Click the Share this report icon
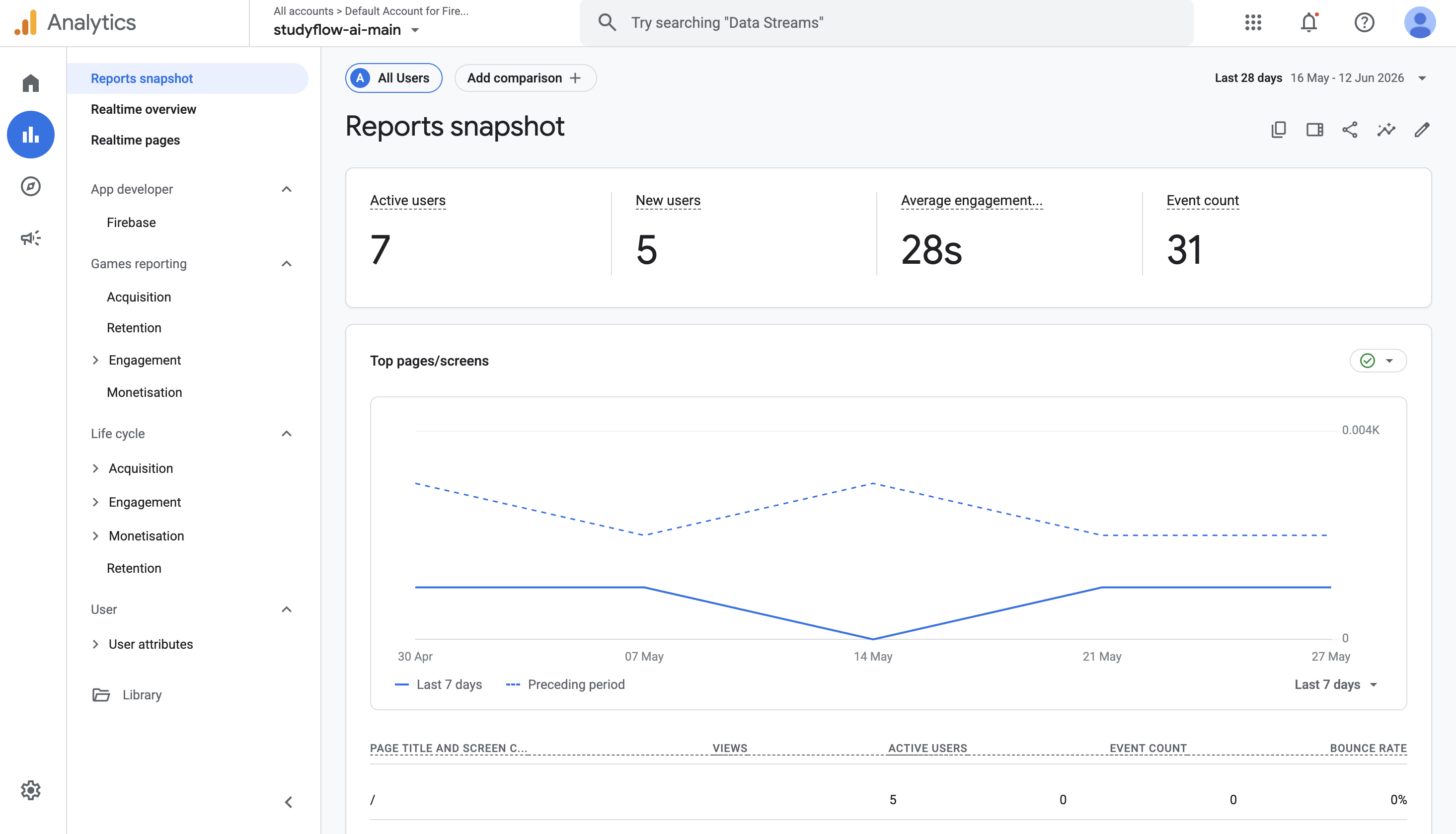The image size is (1456, 834). click(x=1350, y=130)
